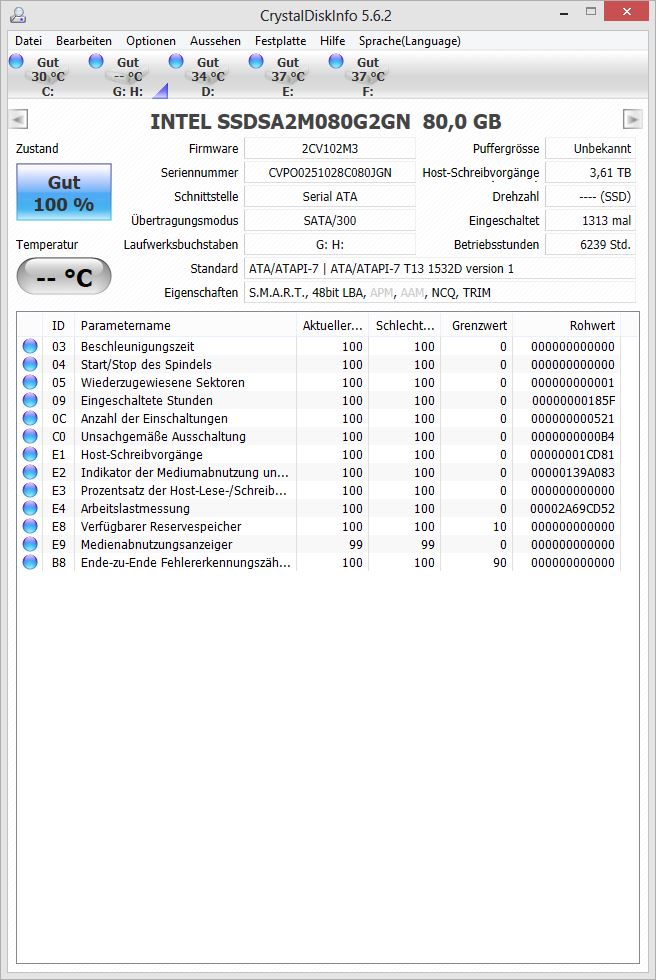
Task: Click the Firmware value 2CV102M3
Action: pyautogui.click(x=330, y=149)
